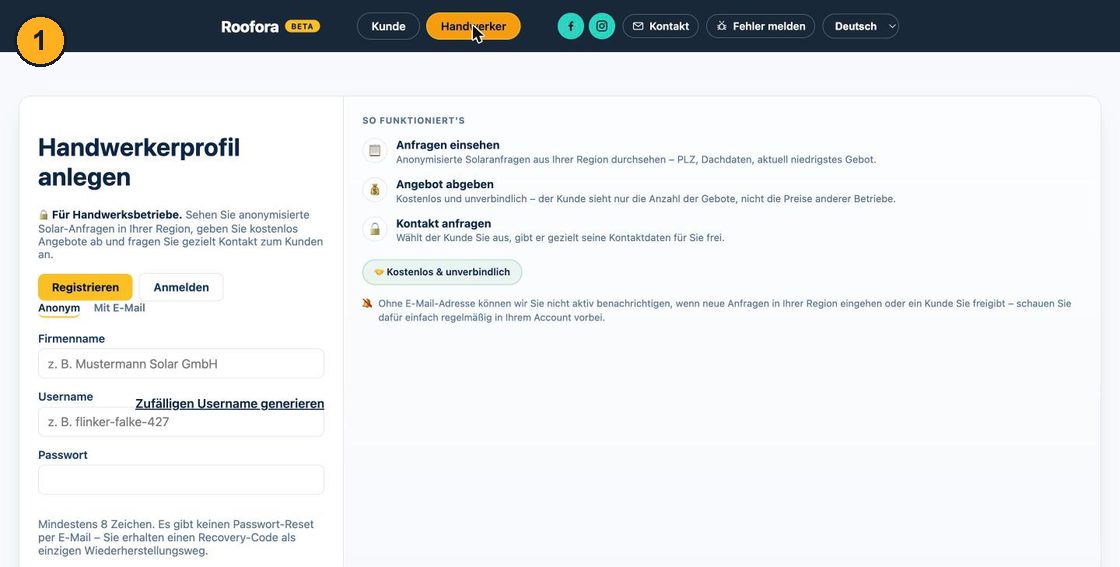The width and height of the screenshot is (1120, 567).
Task: Open the Deutsch language dropdown
Action: point(861,26)
